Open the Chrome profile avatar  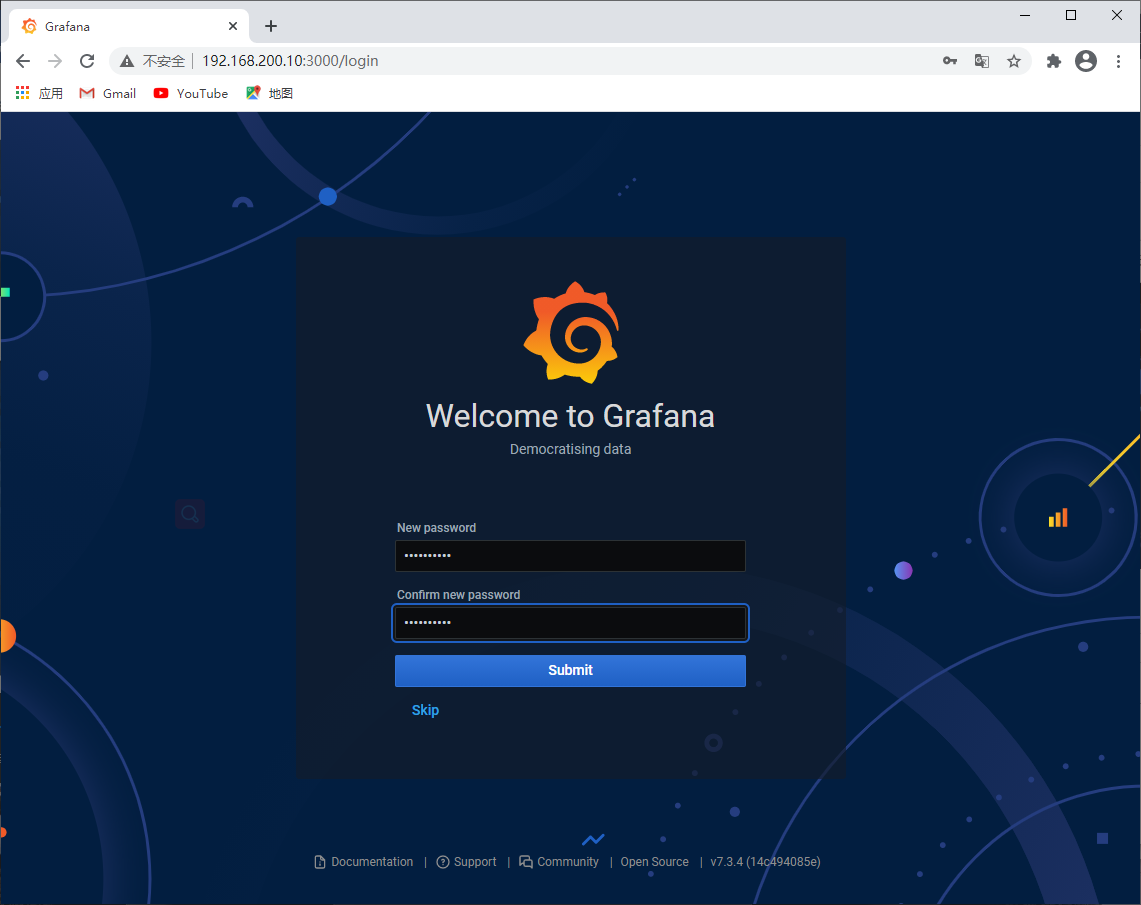(1086, 61)
